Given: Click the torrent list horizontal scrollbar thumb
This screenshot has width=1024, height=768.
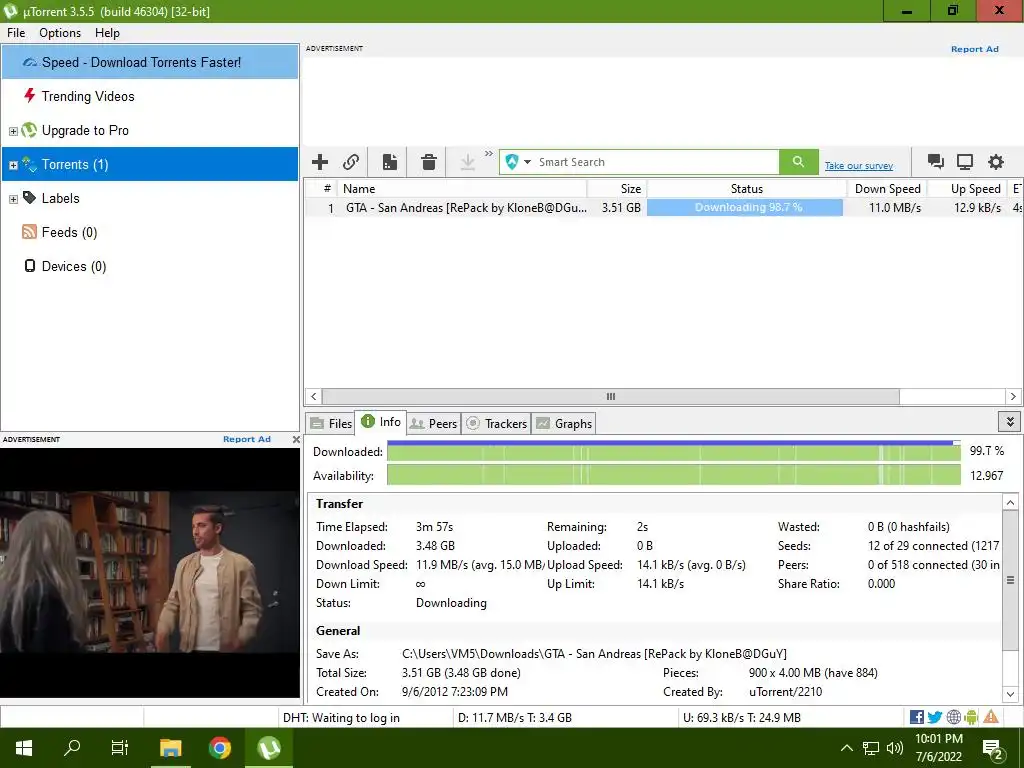Looking at the screenshot, I should tap(611, 396).
